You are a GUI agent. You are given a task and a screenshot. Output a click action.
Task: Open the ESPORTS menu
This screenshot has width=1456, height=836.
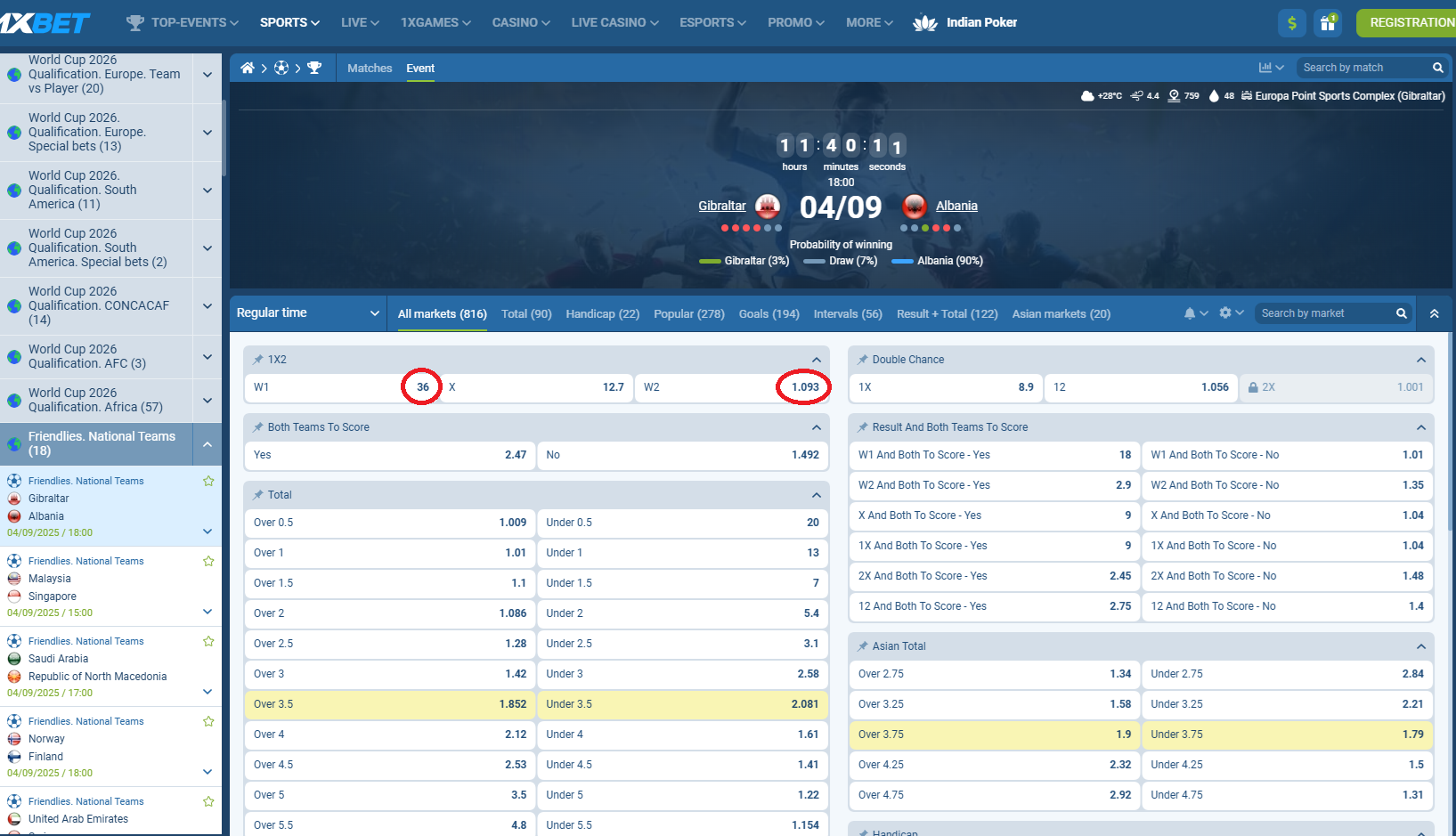tap(712, 22)
